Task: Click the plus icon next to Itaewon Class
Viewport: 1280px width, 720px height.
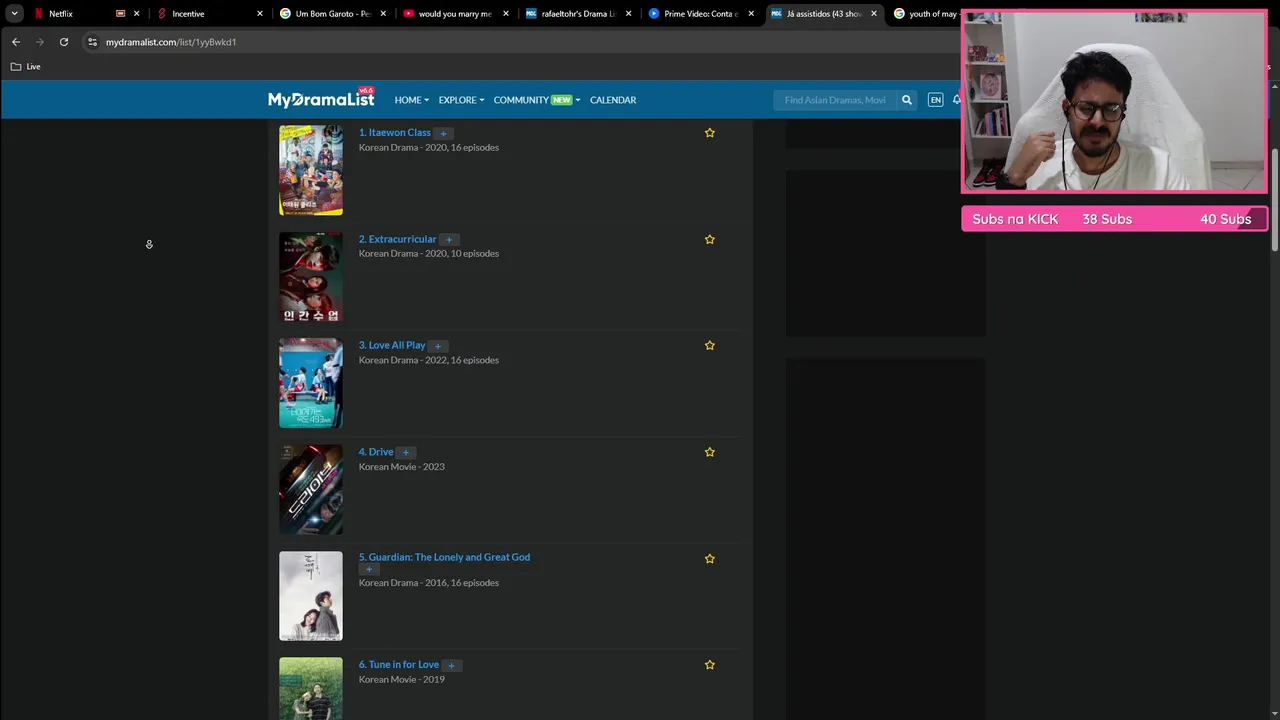Action: pyautogui.click(x=443, y=133)
